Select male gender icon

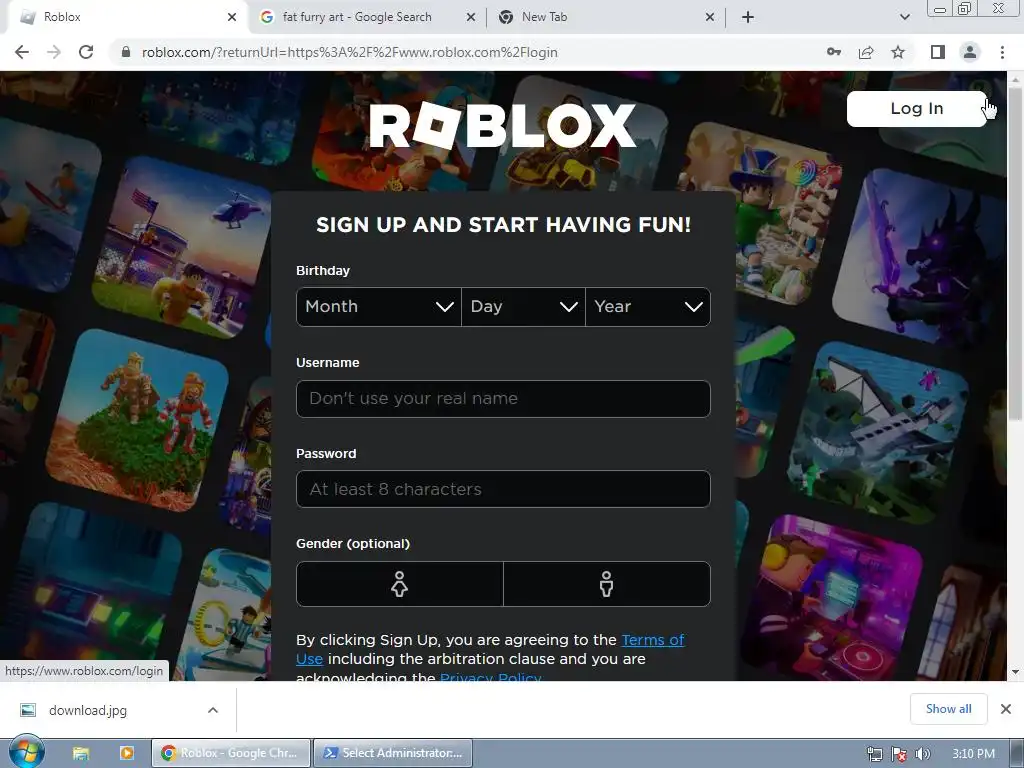[x=607, y=584]
